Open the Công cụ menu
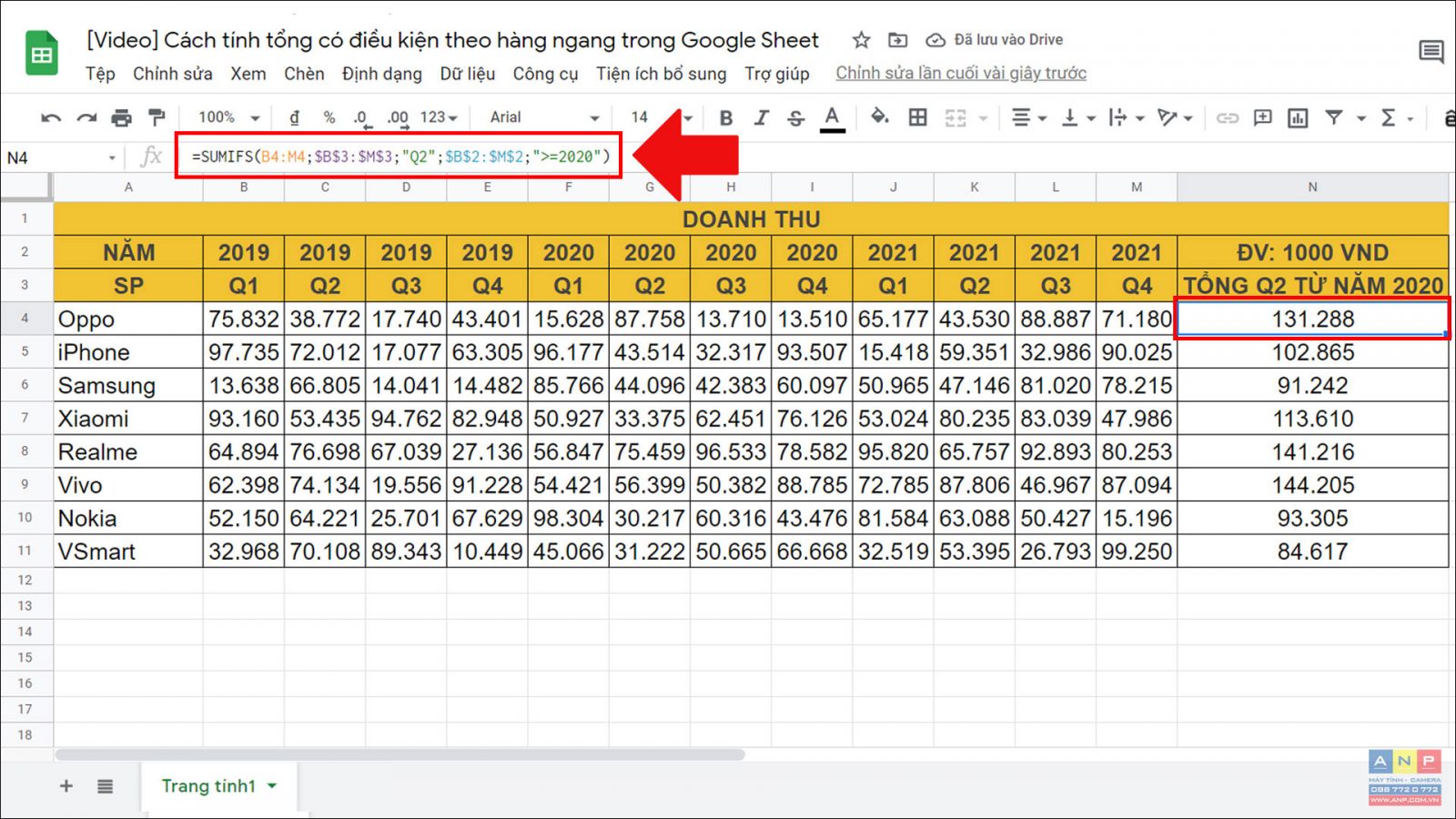This screenshot has height=819, width=1456. click(545, 74)
